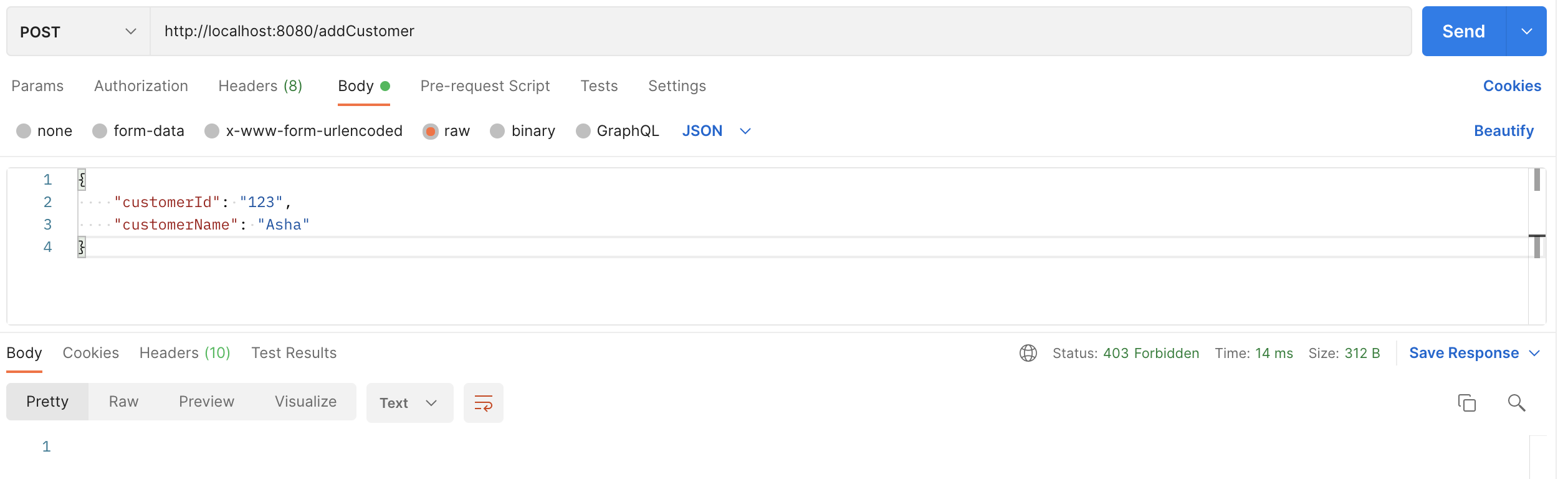Click the Send button
Screen dimensions: 1568x479
[1464, 31]
